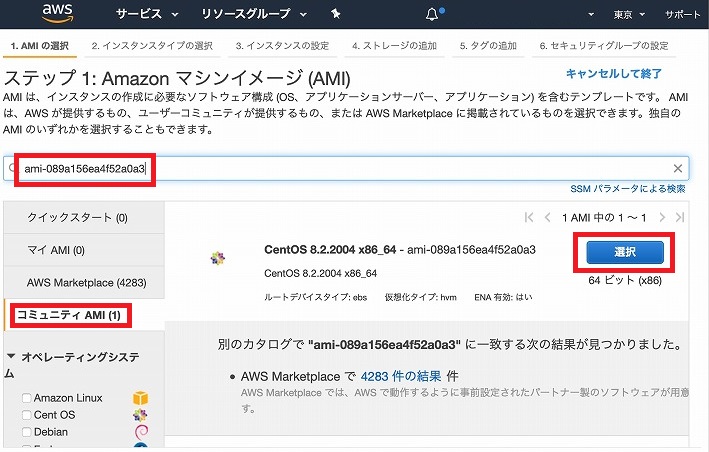Click the Debian swirl icon
Viewport: 709px width, 452px height.
point(141,432)
